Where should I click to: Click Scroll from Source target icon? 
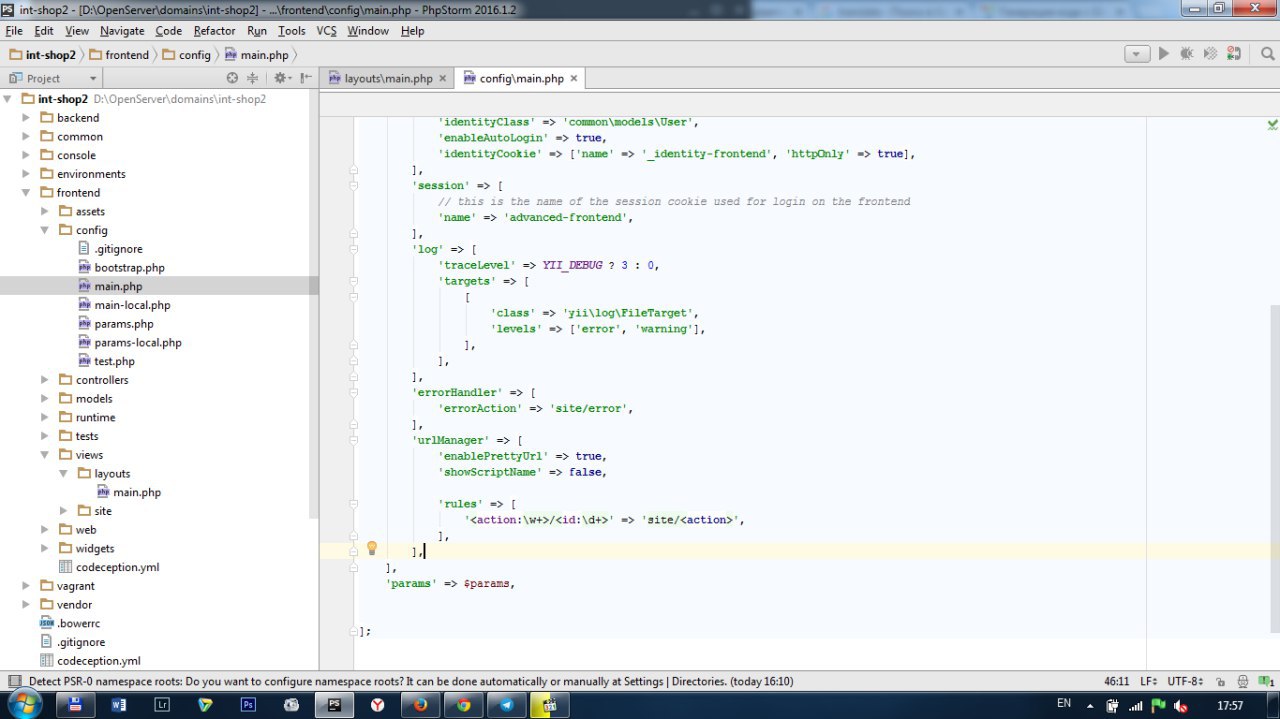coord(233,78)
